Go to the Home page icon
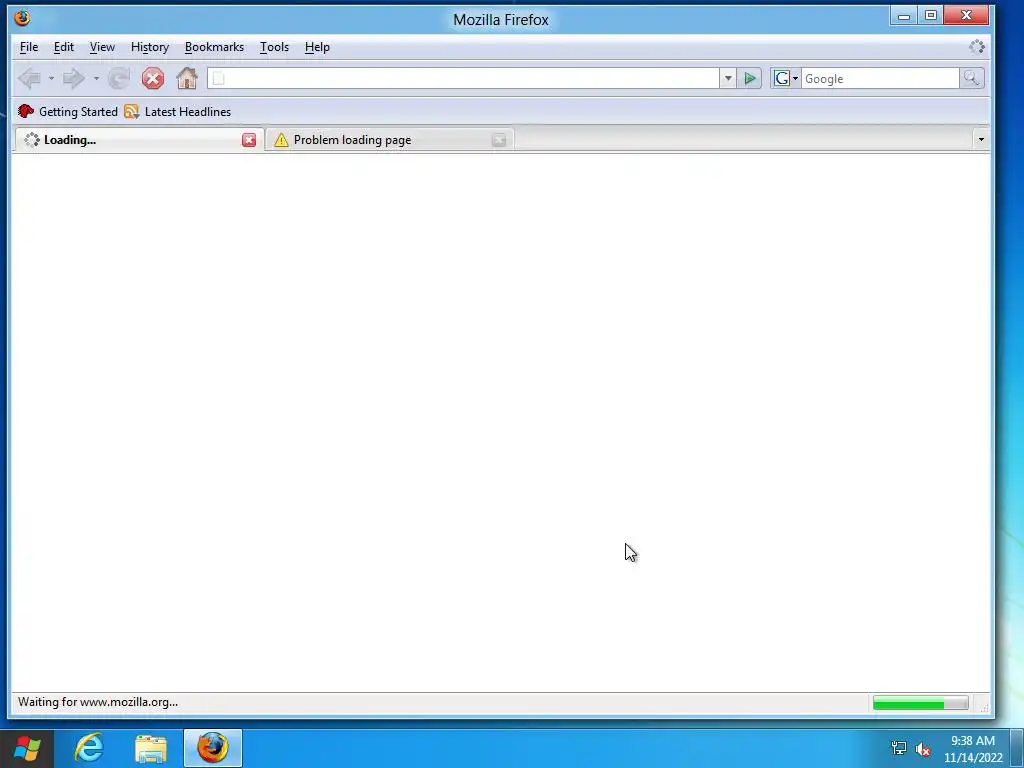Image resolution: width=1024 pixels, height=768 pixels. (187, 79)
